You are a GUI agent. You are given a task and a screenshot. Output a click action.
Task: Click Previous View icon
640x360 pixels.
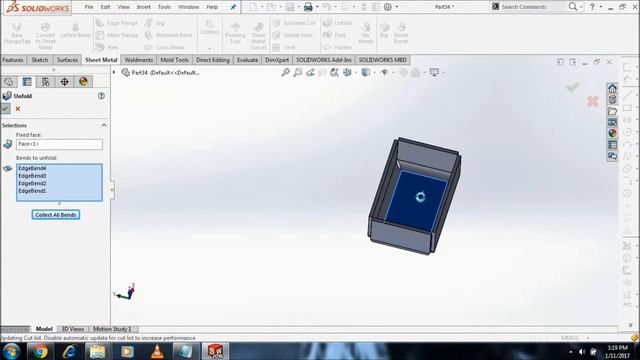(310, 73)
